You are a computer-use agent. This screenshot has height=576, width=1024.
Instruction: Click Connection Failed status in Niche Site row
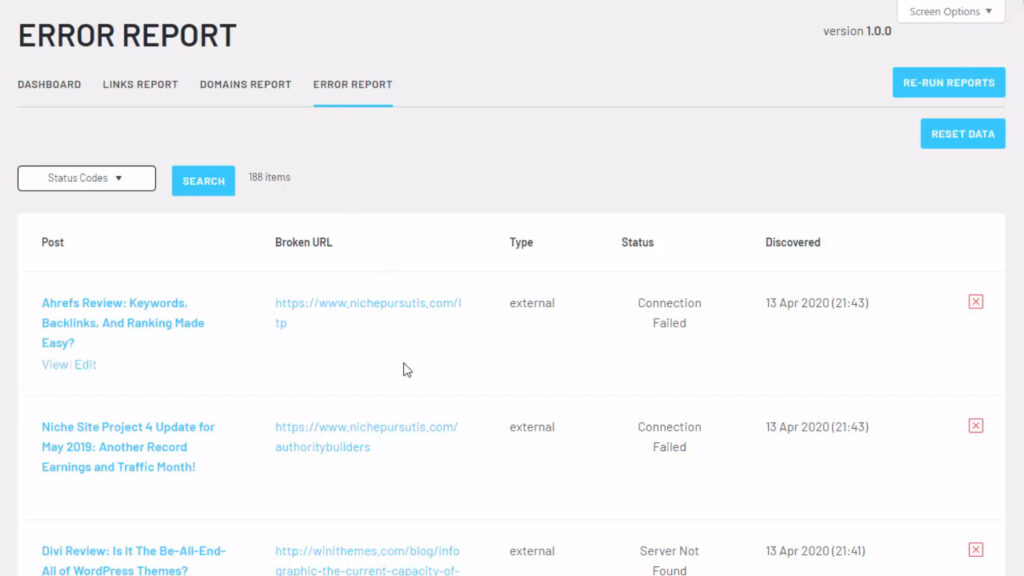click(x=669, y=437)
